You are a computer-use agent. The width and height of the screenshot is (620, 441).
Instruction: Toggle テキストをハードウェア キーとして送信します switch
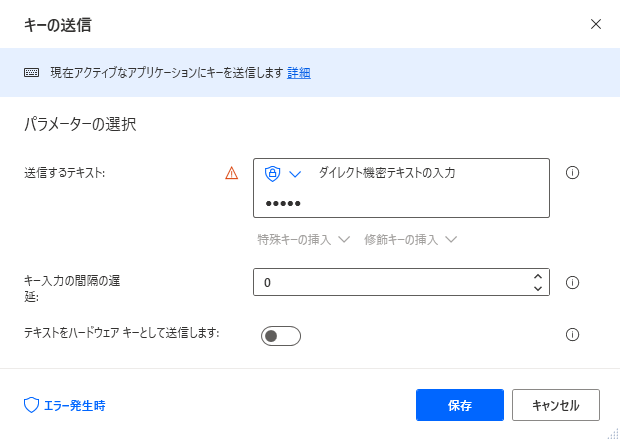pyautogui.click(x=281, y=336)
